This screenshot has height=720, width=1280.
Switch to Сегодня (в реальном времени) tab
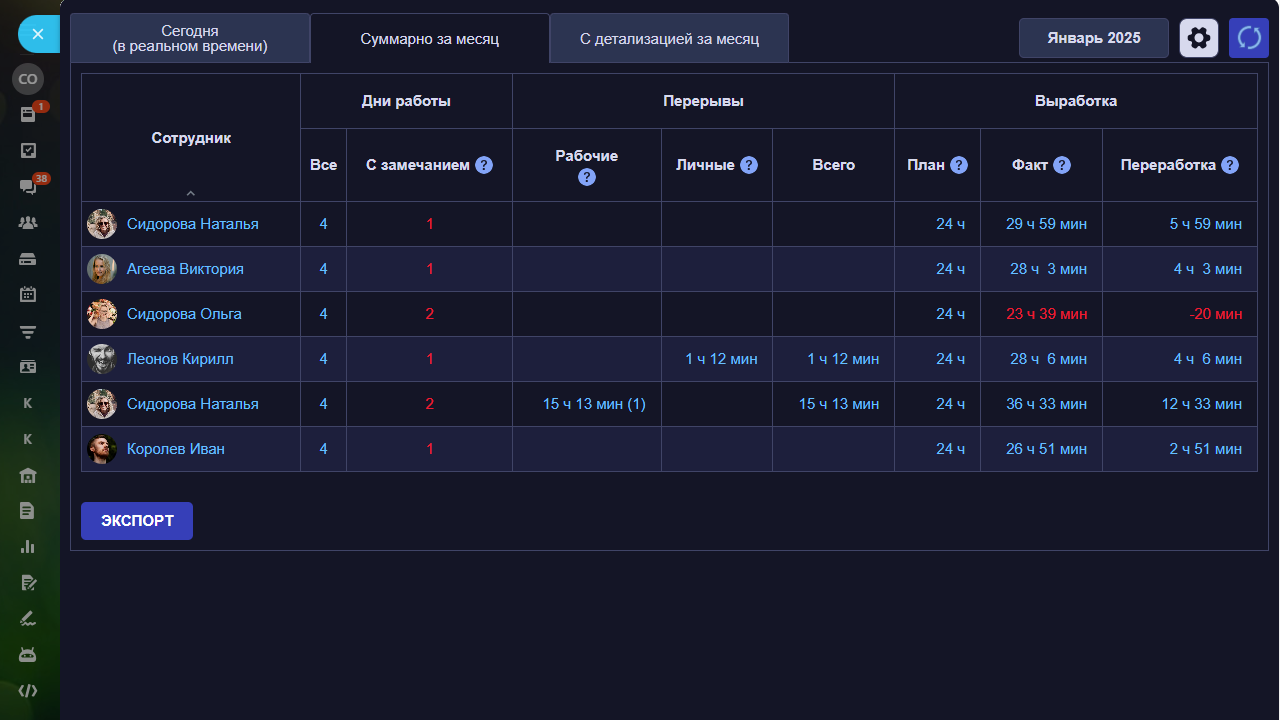pyautogui.click(x=190, y=38)
